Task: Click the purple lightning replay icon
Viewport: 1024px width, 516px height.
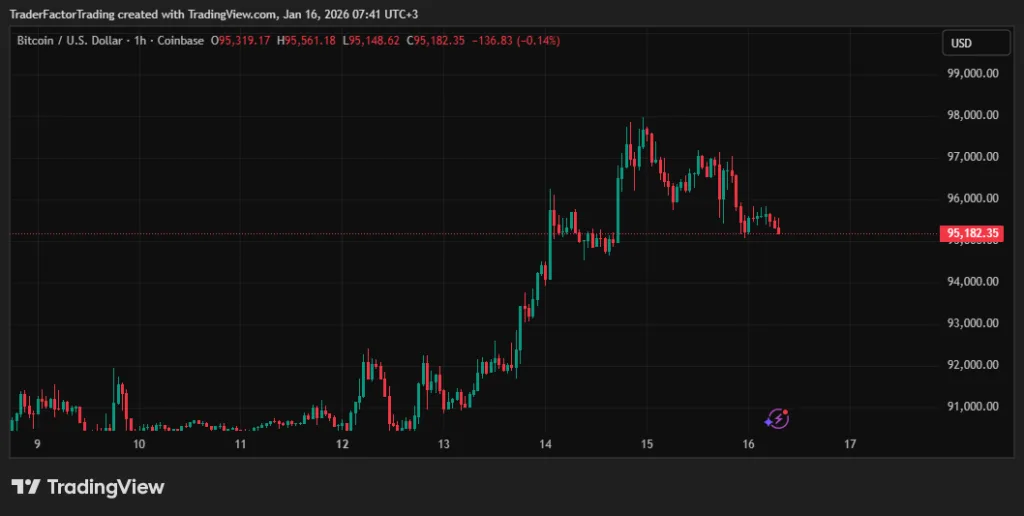Action: tap(778, 419)
